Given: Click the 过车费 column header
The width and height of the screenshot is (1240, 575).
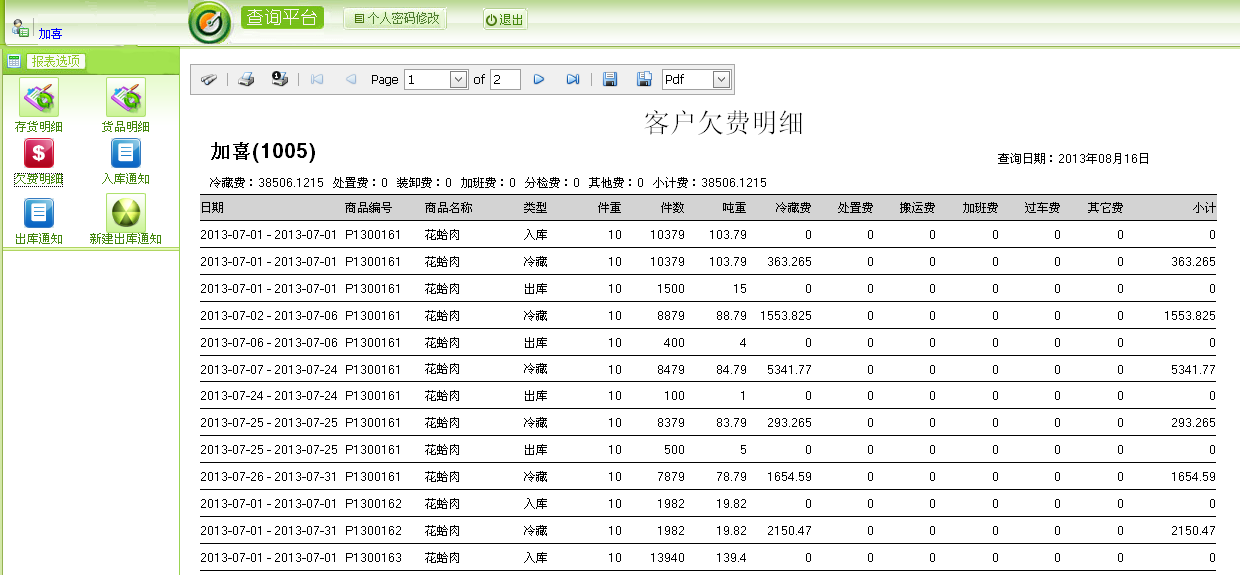Looking at the screenshot, I should (1042, 208).
